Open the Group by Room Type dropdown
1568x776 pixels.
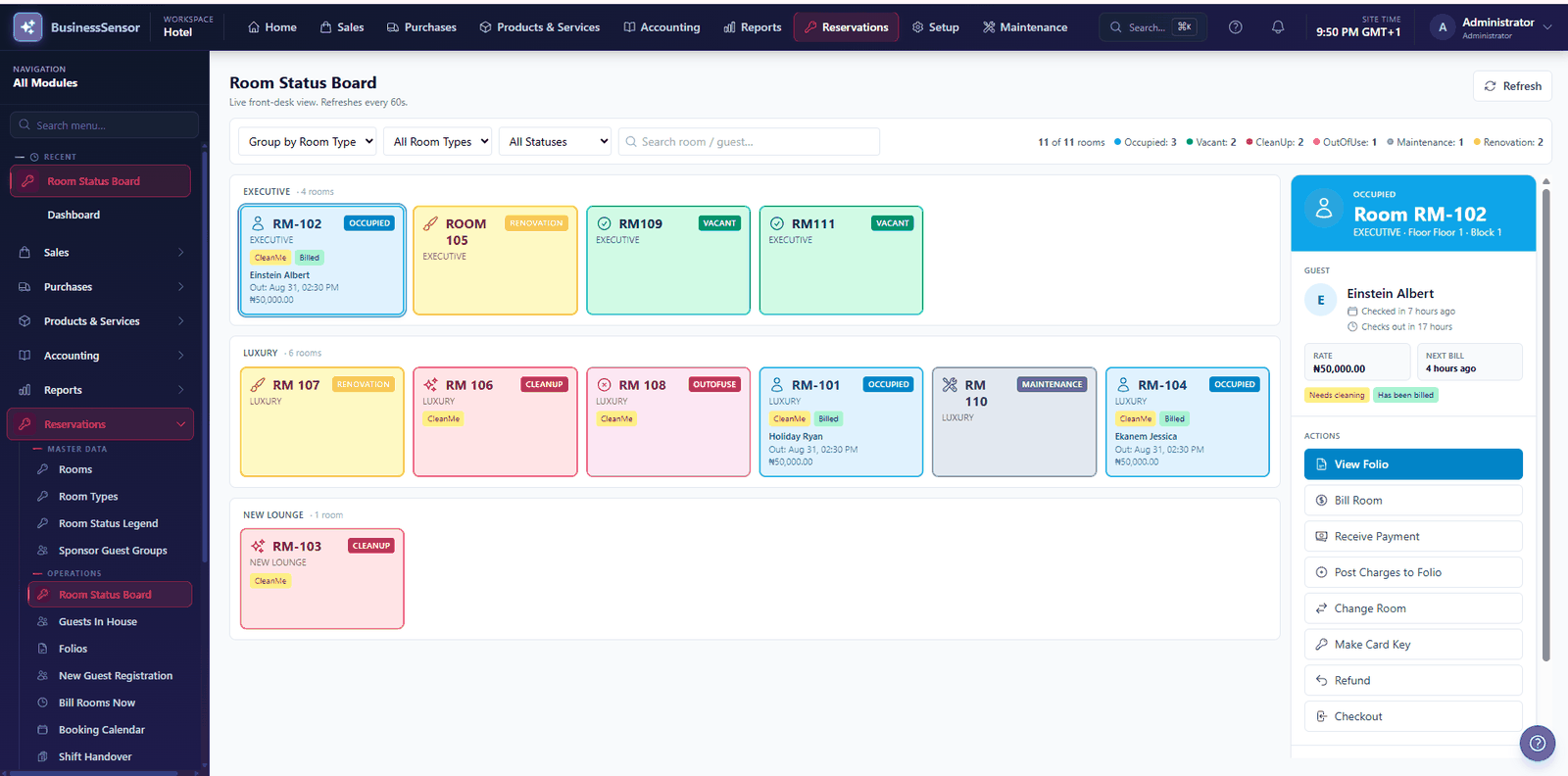click(x=308, y=142)
